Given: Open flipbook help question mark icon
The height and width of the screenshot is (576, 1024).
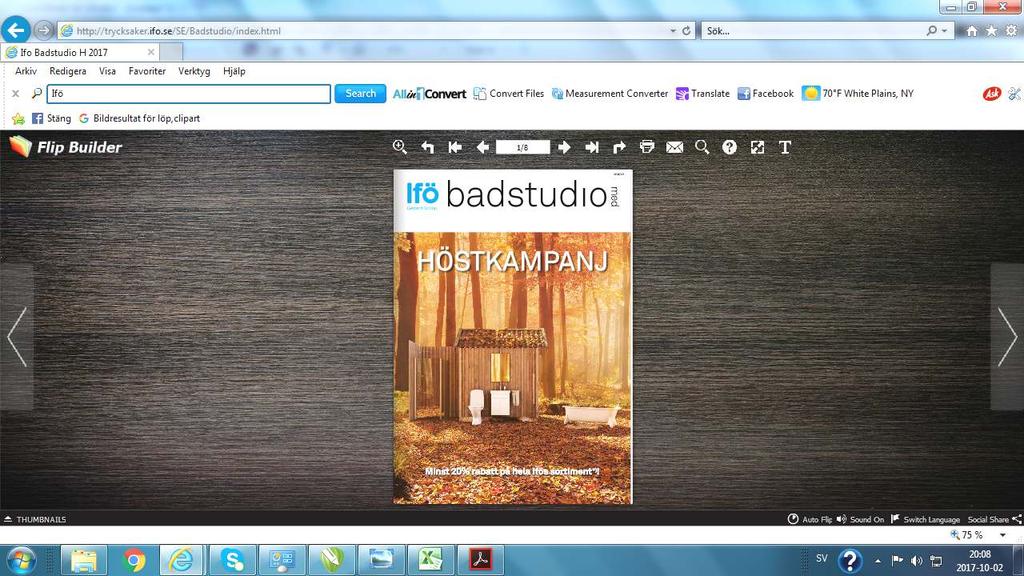Looking at the screenshot, I should pos(729,147).
